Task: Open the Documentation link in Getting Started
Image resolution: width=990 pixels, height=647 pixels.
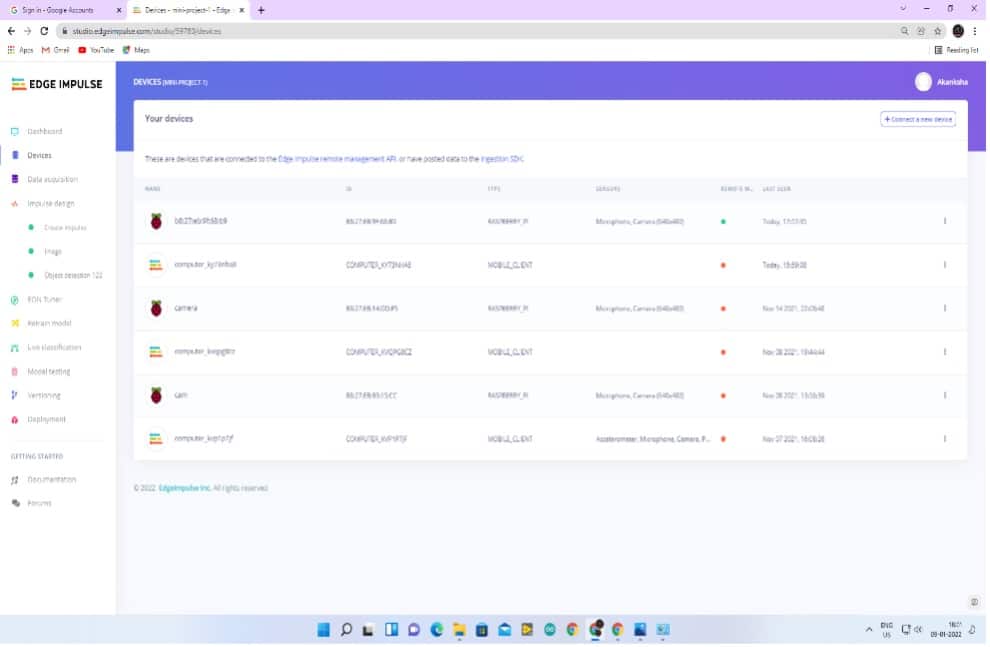Action: click(x=51, y=479)
